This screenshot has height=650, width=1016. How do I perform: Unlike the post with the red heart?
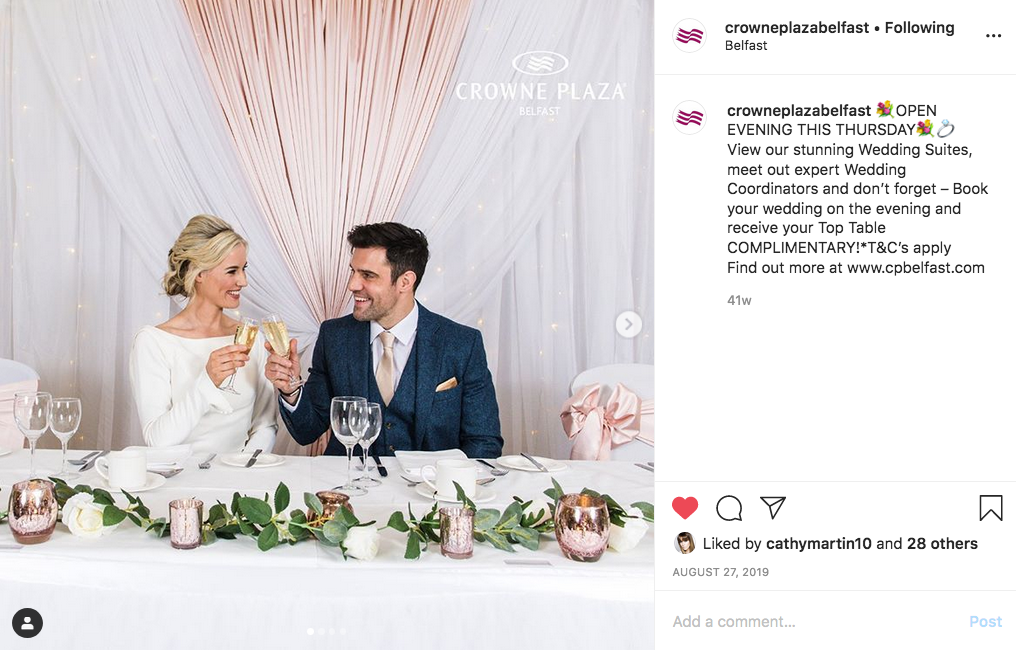pyautogui.click(x=685, y=507)
